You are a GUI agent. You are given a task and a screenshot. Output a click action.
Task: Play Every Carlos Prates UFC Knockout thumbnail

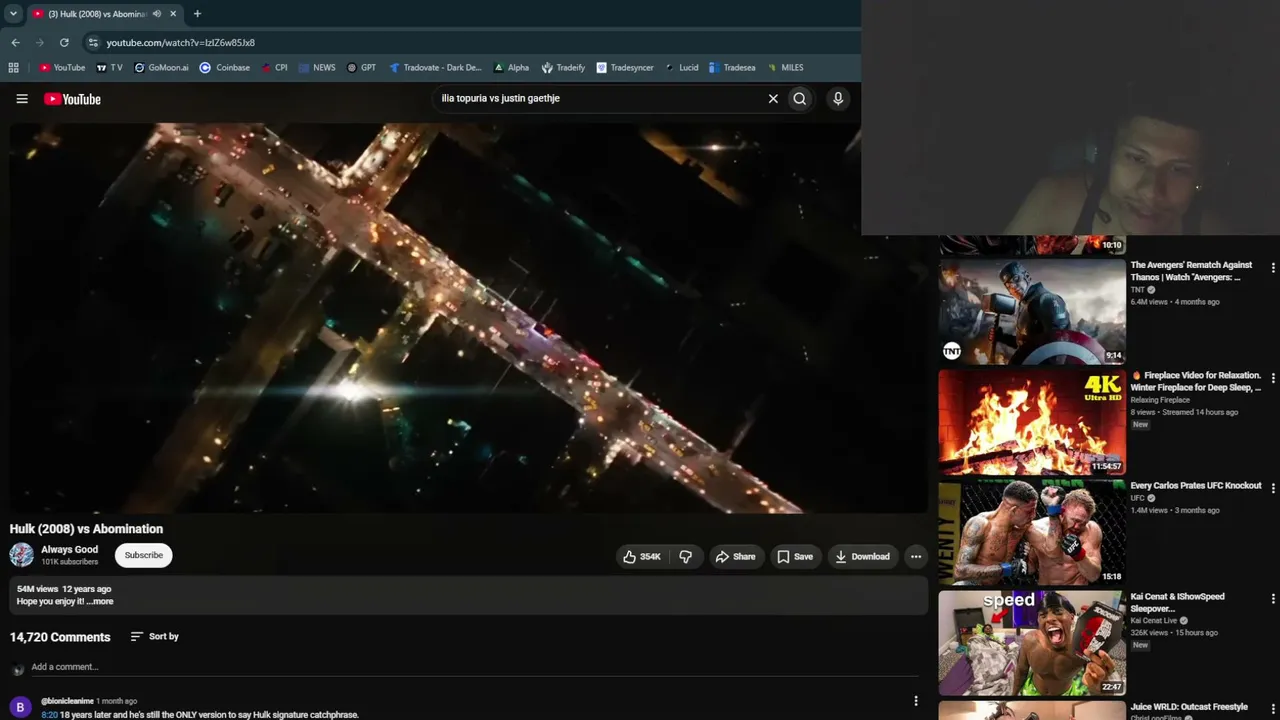[1032, 532]
